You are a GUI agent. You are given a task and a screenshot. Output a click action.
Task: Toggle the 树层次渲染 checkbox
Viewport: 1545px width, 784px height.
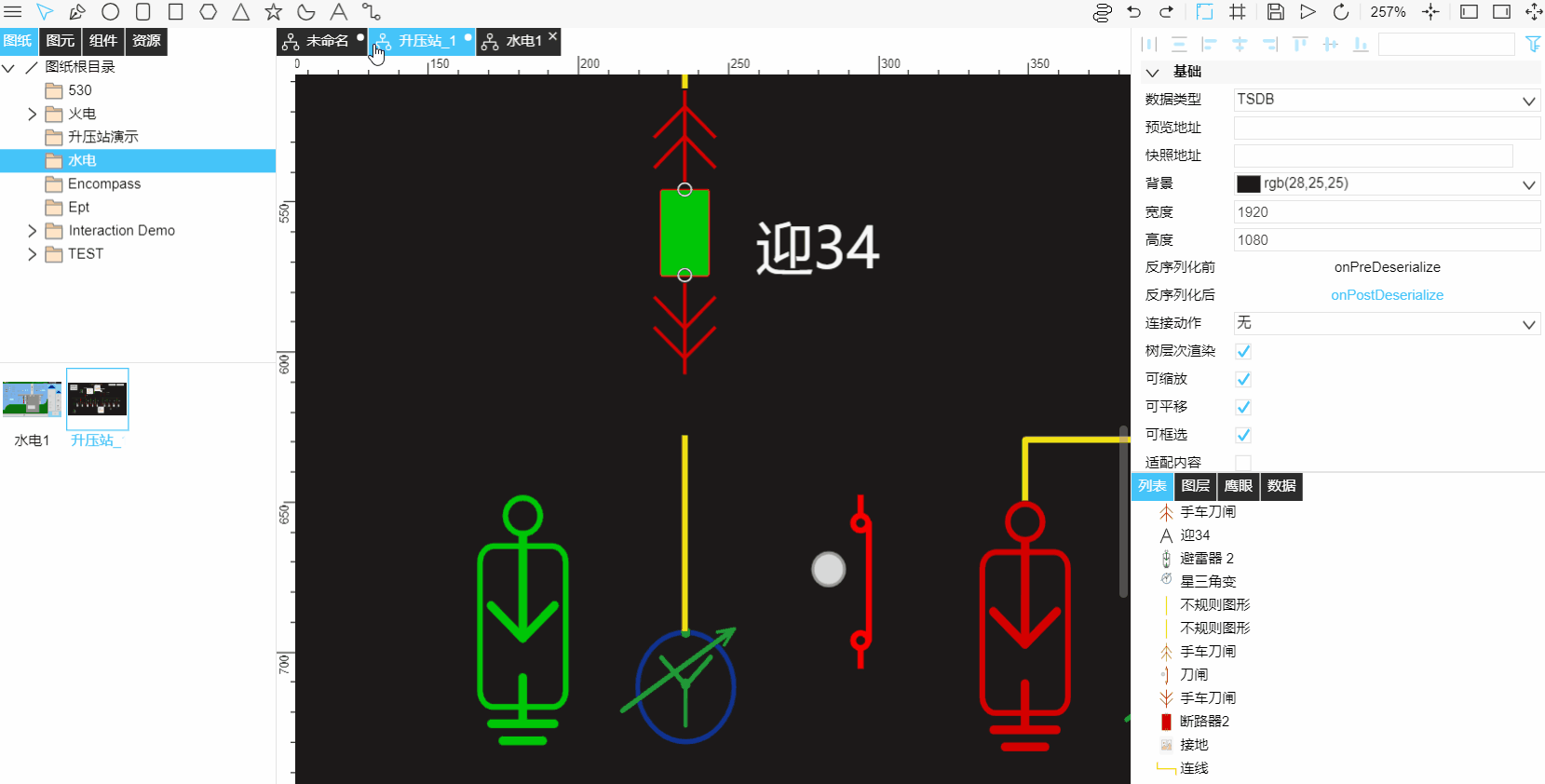pos(1243,351)
